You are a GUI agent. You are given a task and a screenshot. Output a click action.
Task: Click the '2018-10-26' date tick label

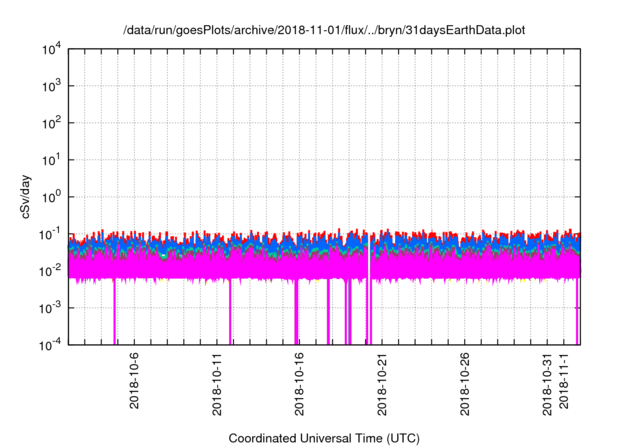[464, 384]
